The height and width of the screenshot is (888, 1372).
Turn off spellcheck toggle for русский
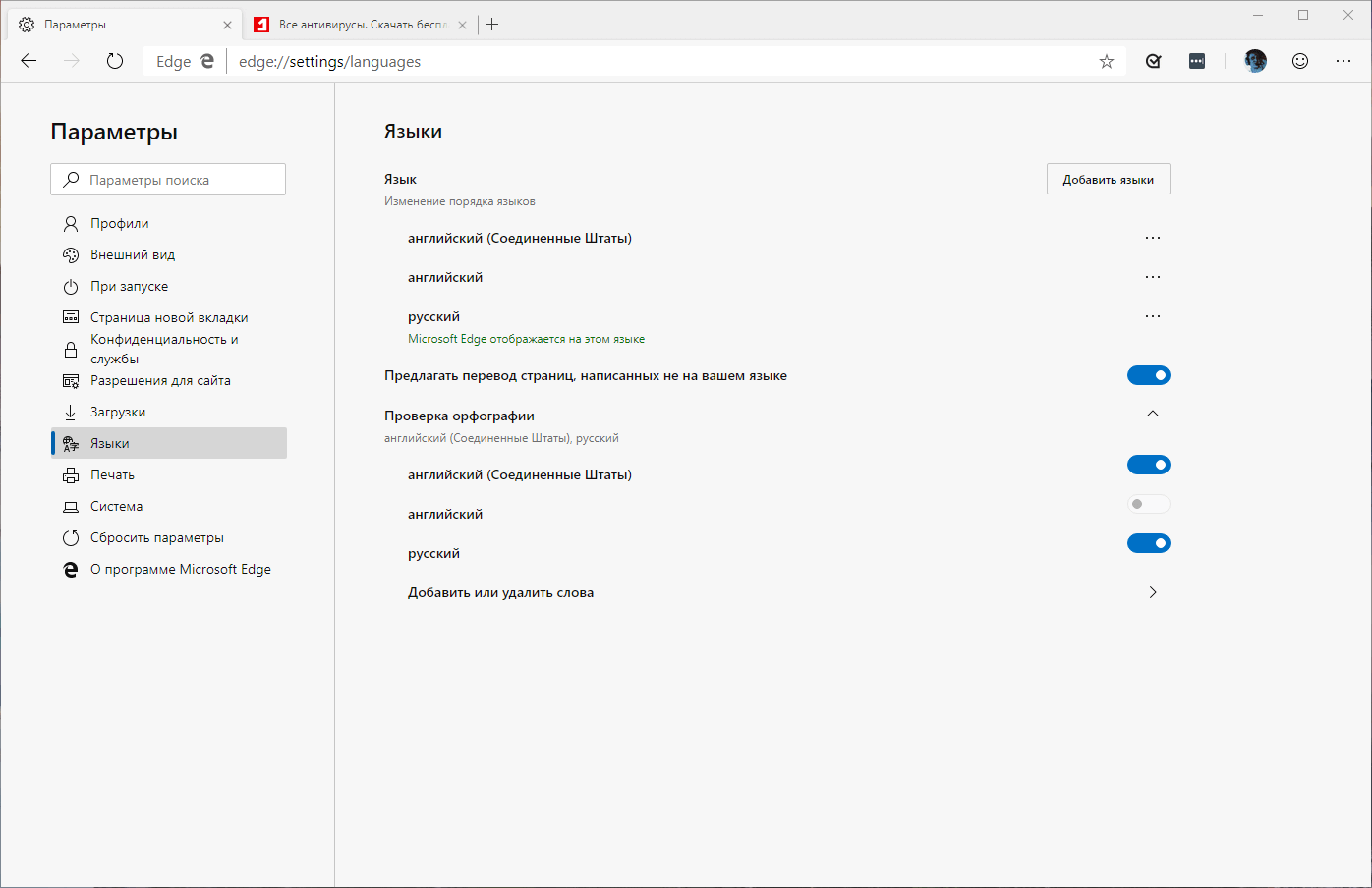(x=1148, y=543)
